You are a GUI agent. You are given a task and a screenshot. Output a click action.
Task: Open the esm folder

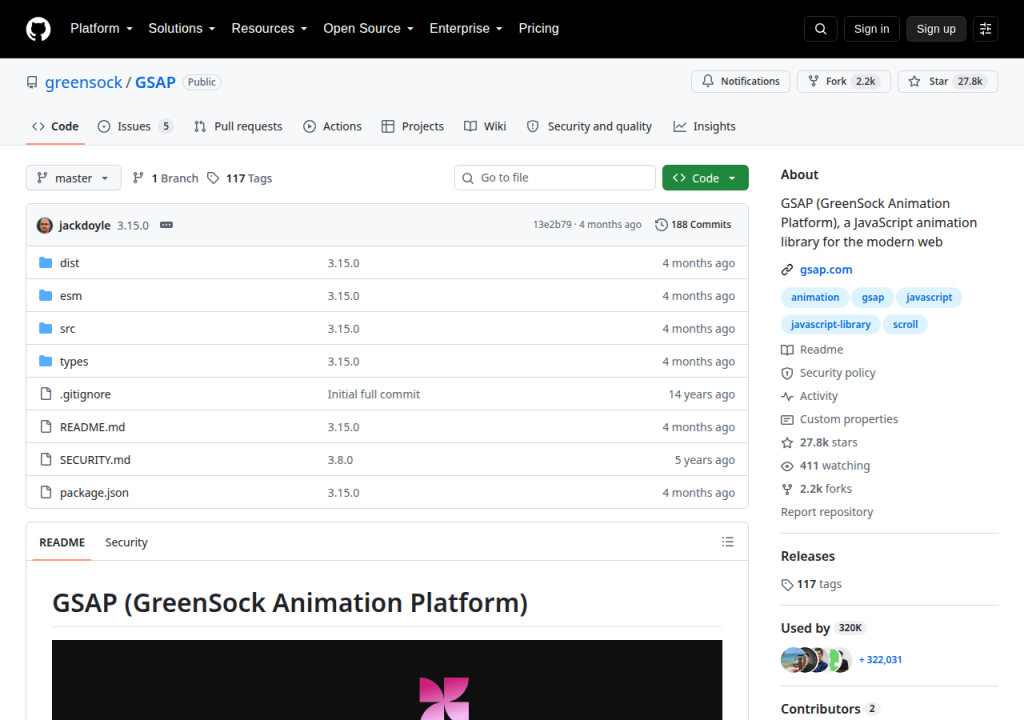[71, 295]
